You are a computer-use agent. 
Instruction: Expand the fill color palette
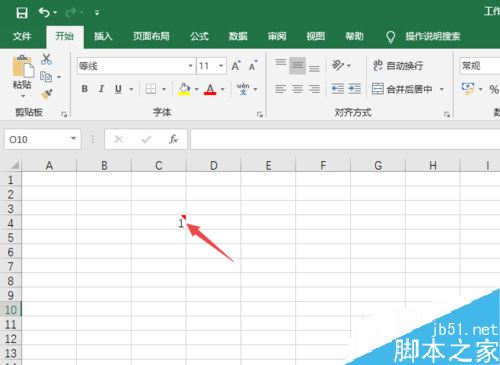click(197, 89)
